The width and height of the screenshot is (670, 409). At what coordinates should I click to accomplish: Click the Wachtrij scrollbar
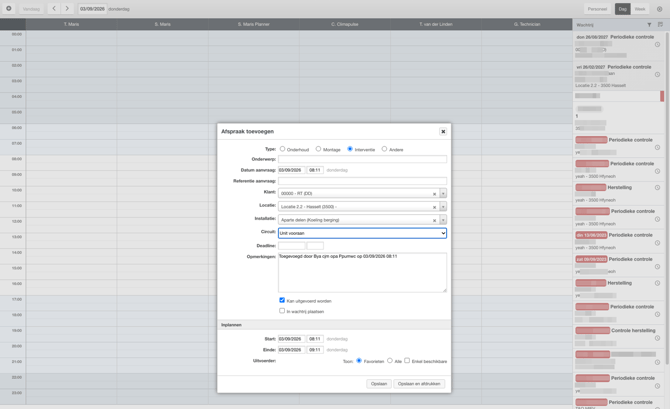(667, 197)
